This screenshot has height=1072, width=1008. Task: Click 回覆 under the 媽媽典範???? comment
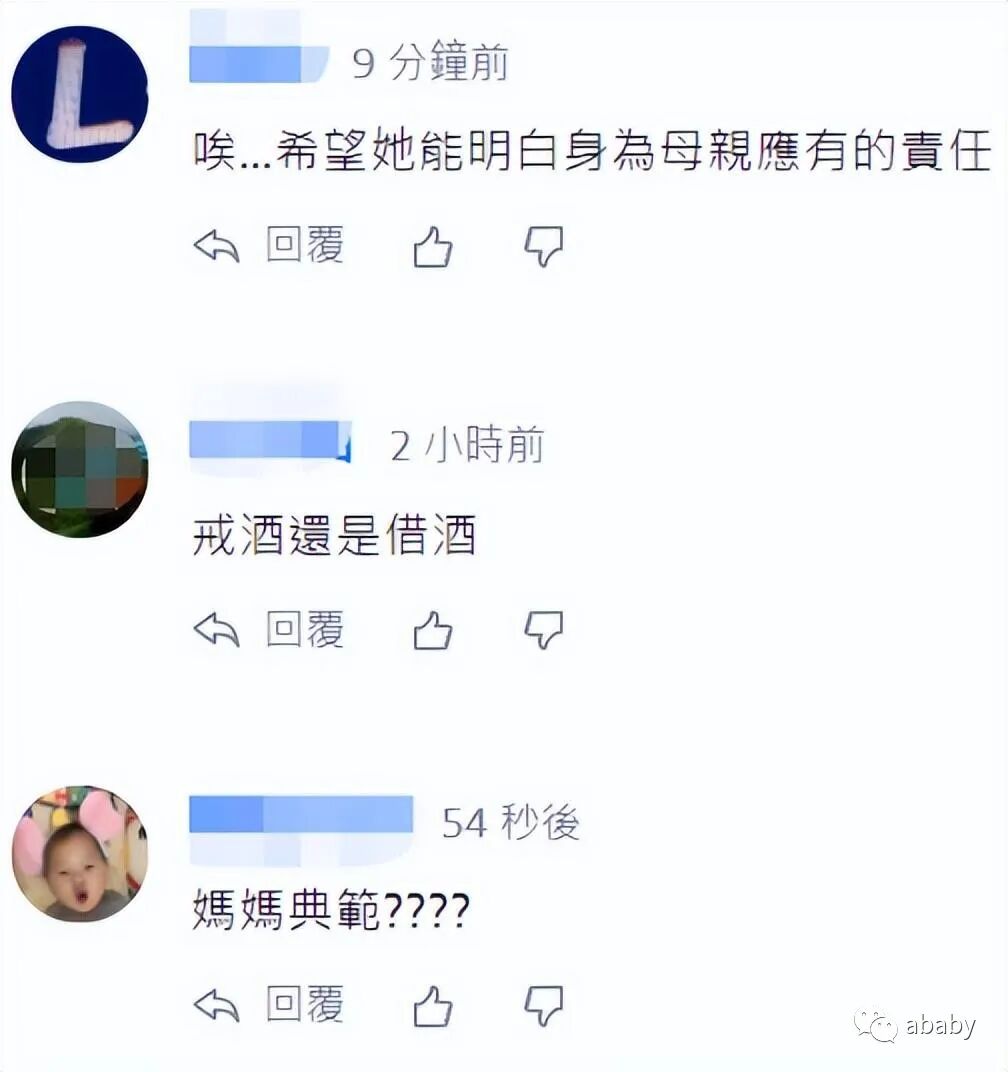click(305, 1004)
